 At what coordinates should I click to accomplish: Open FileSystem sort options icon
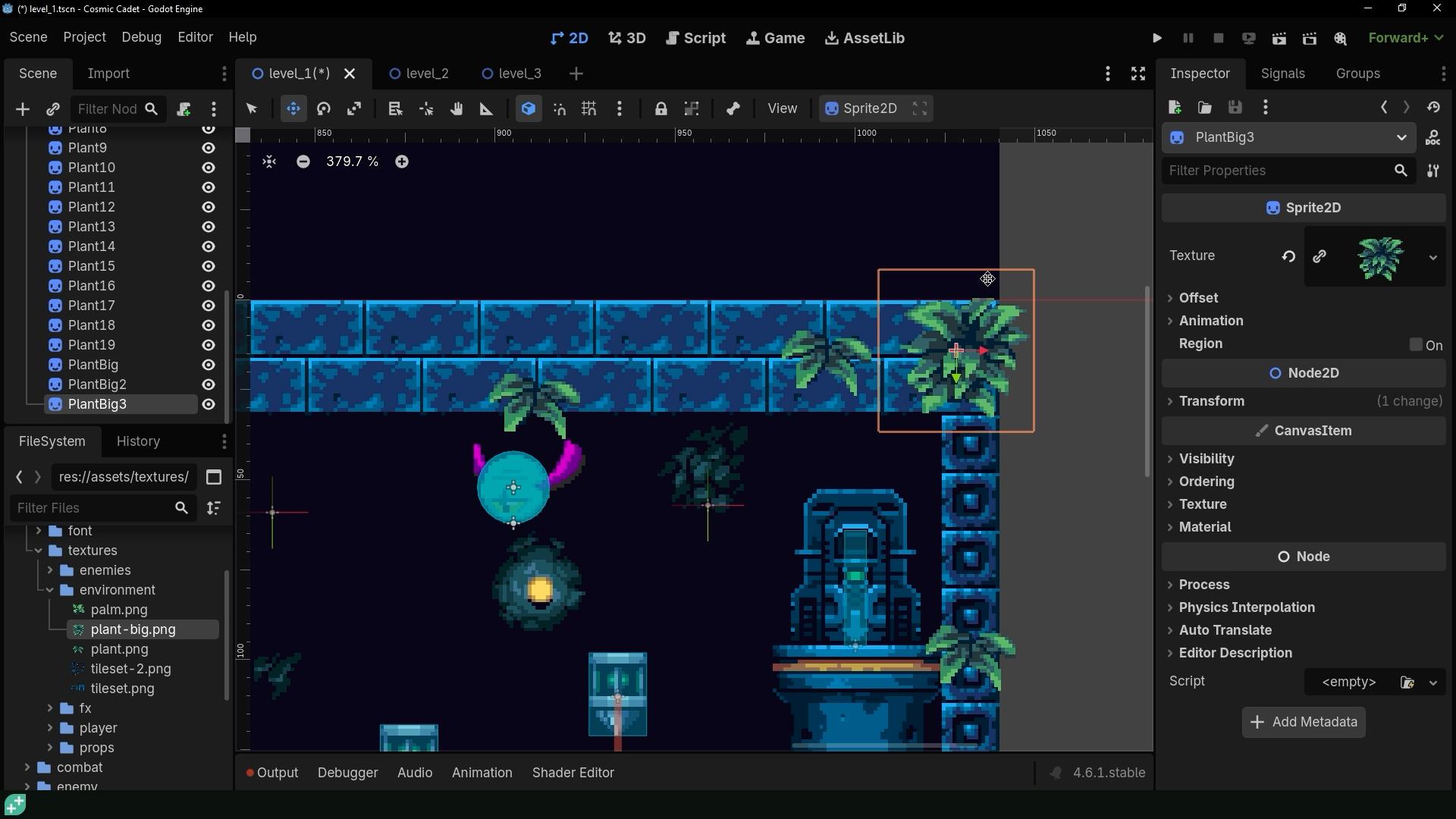coord(214,508)
